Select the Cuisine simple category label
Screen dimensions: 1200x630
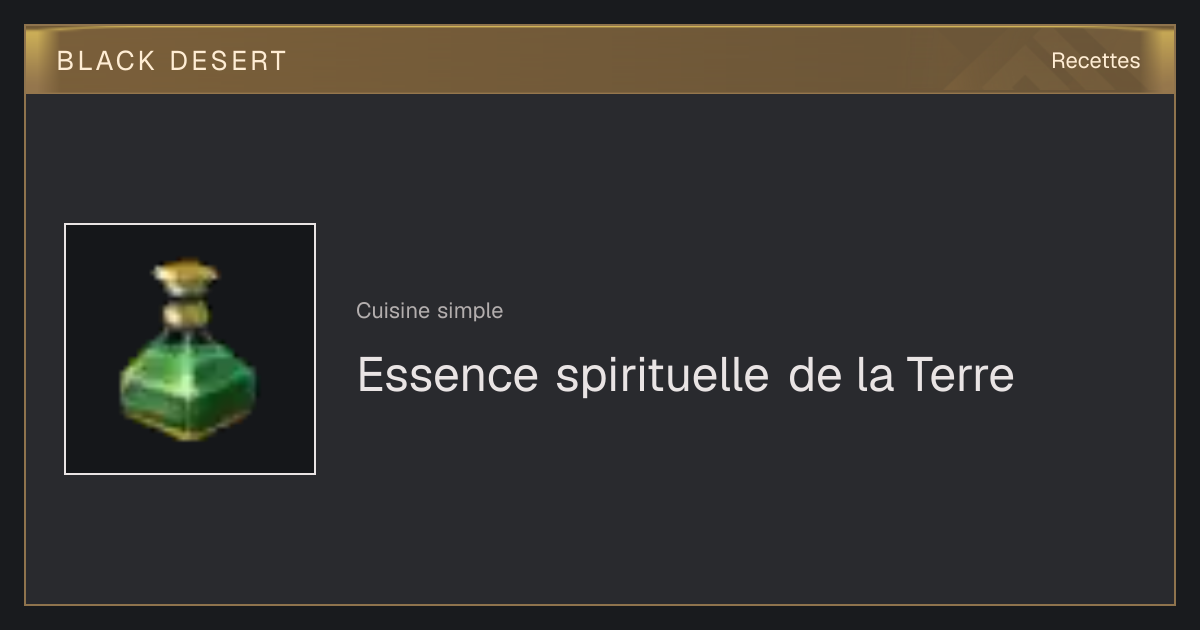(x=429, y=311)
